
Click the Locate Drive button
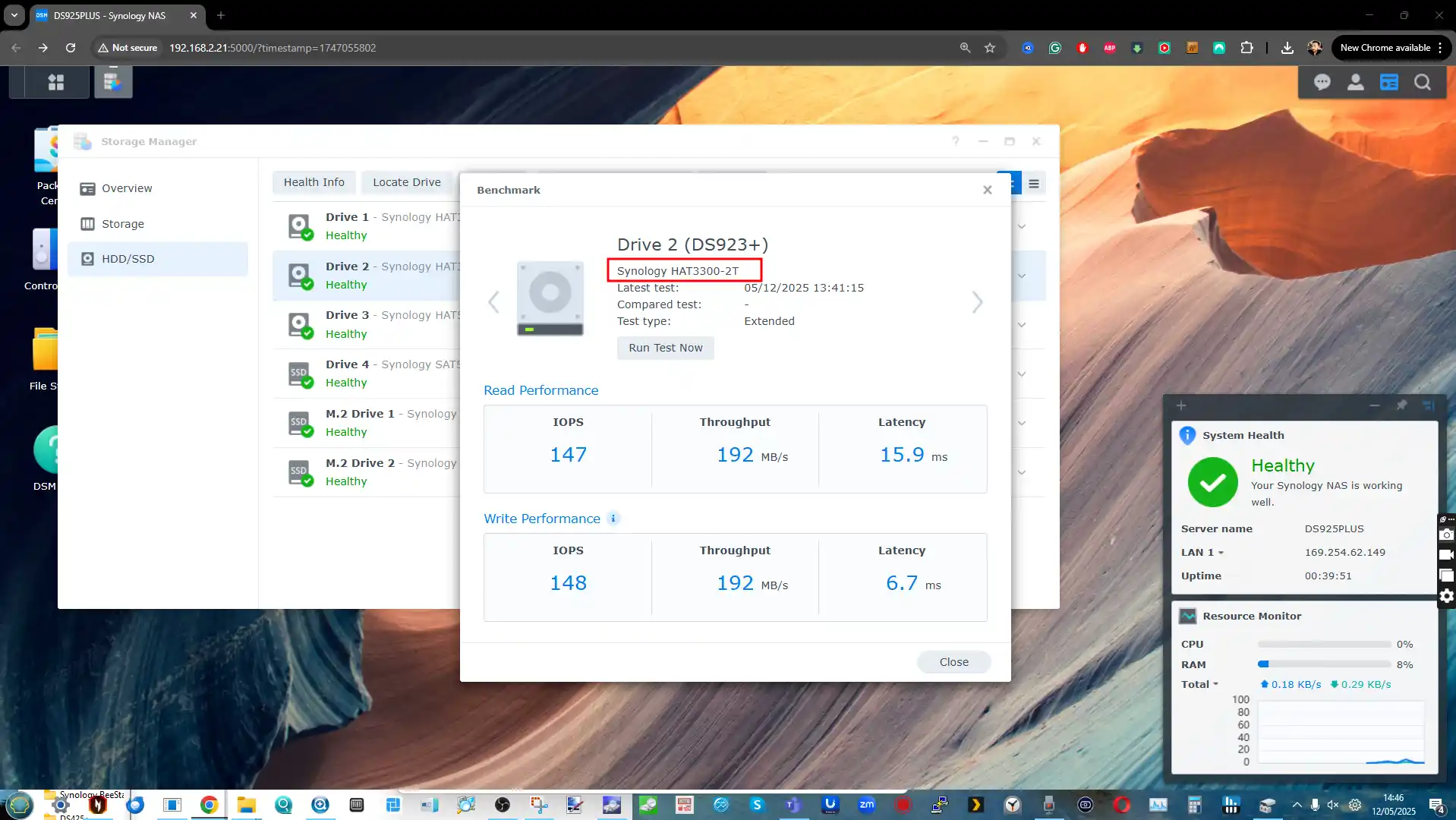pyautogui.click(x=406, y=182)
